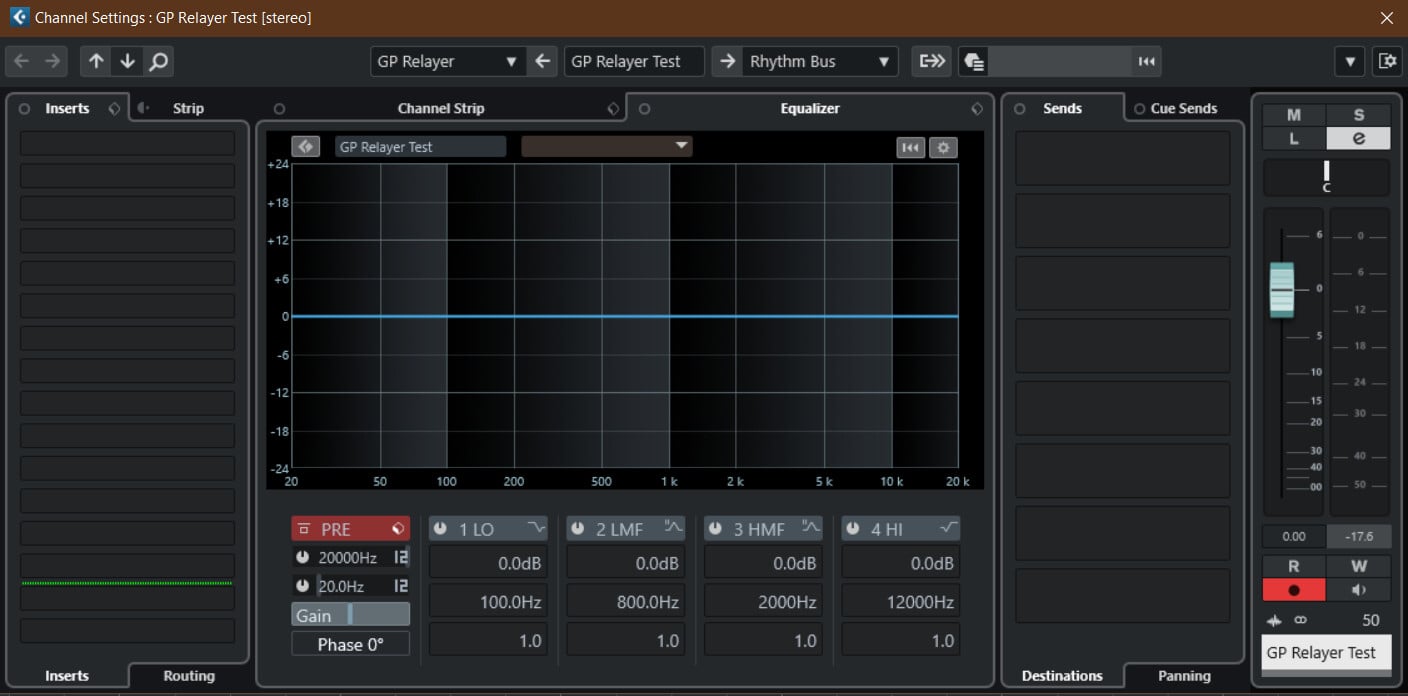The image size is (1408, 696).
Task: Click the equalizer reset icon beside gear
Action: point(910,148)
